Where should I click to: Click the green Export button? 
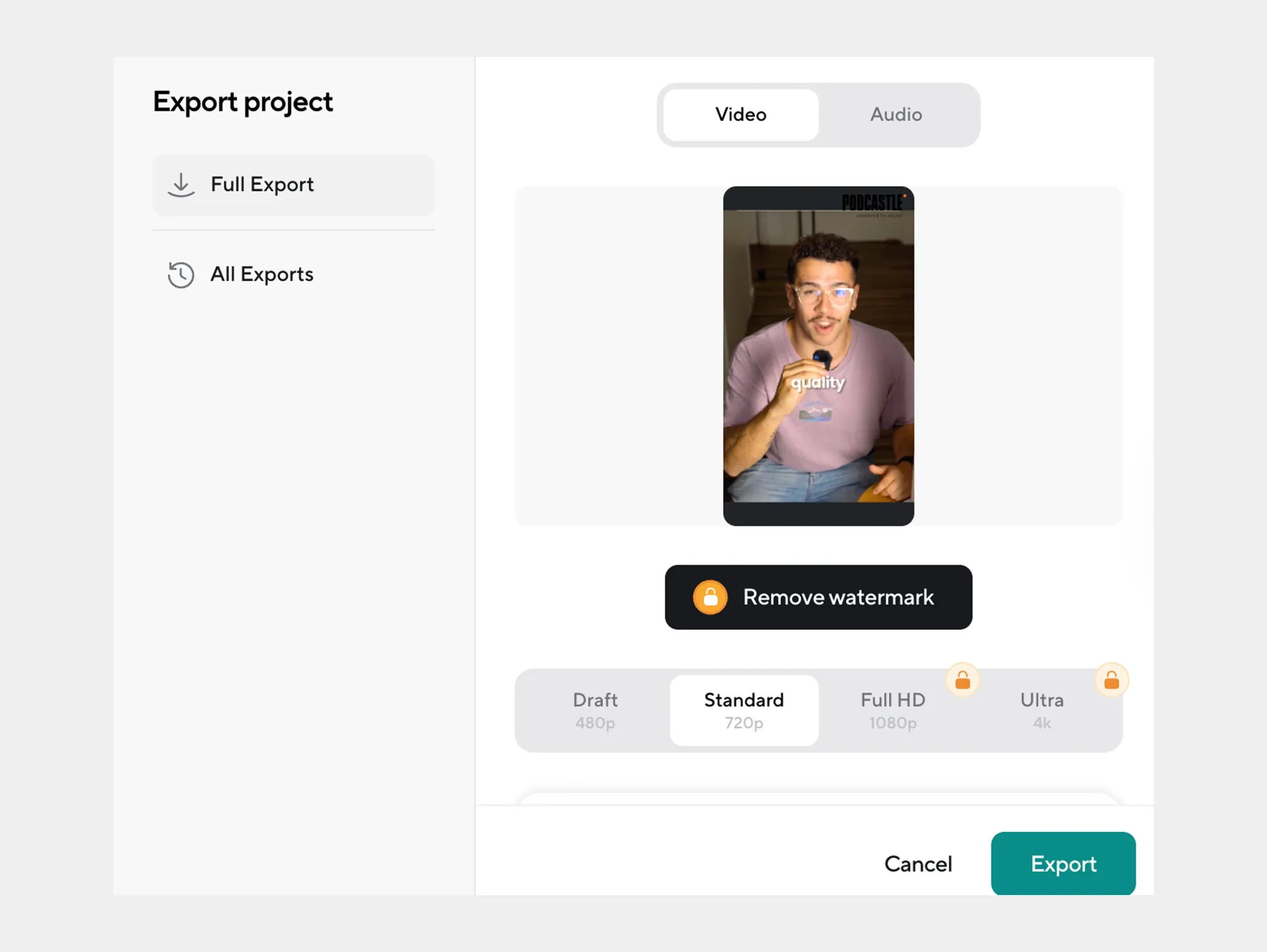click(x=1063, y=864)
